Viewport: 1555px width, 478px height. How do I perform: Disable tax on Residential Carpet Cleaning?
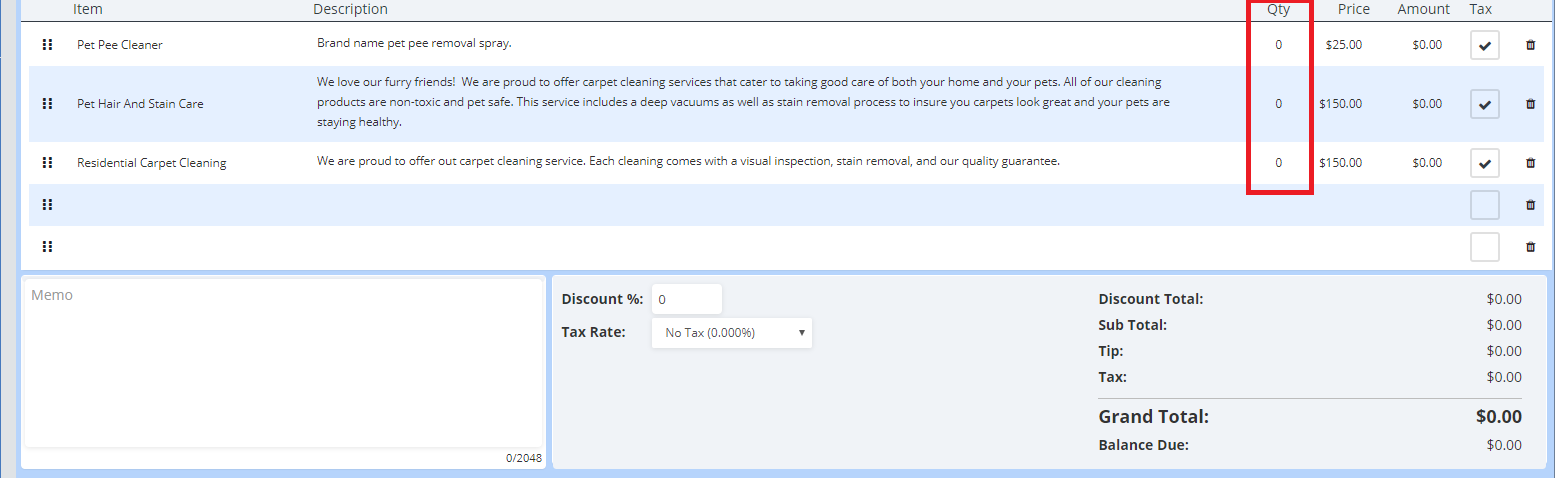pyautogui.click(x=1484, y=163)
